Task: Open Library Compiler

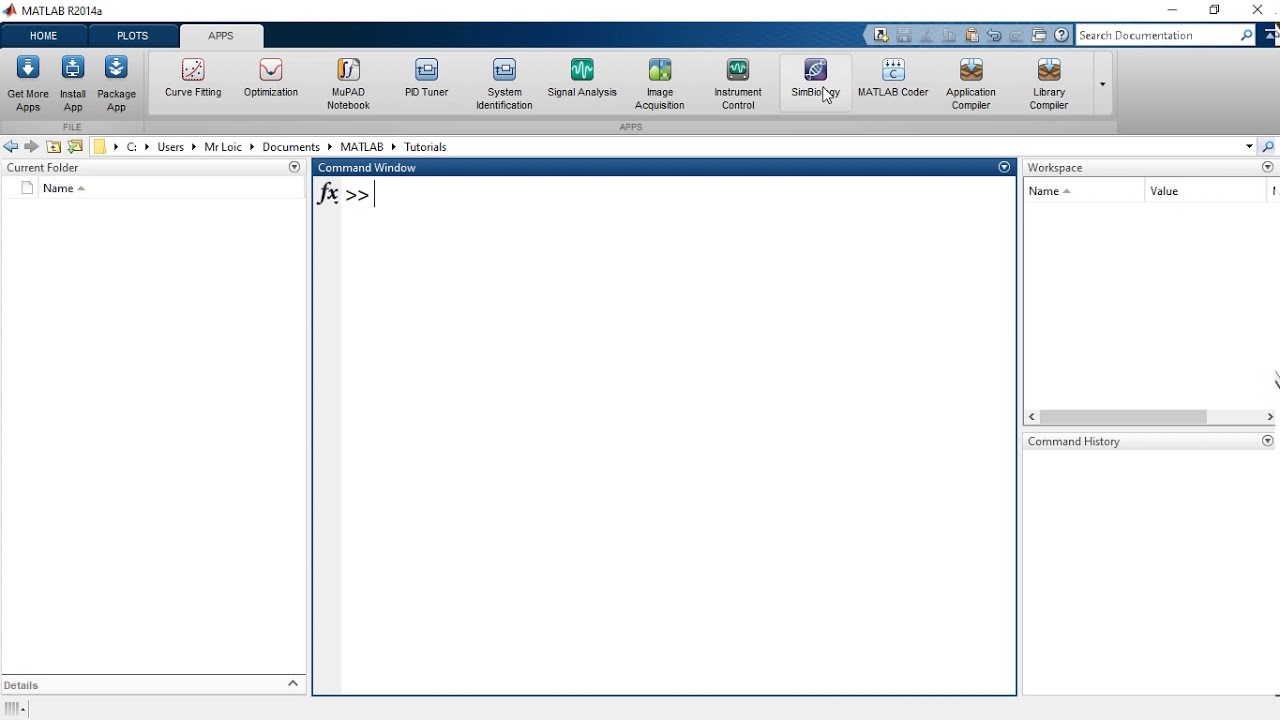Action: [1049, 84]
